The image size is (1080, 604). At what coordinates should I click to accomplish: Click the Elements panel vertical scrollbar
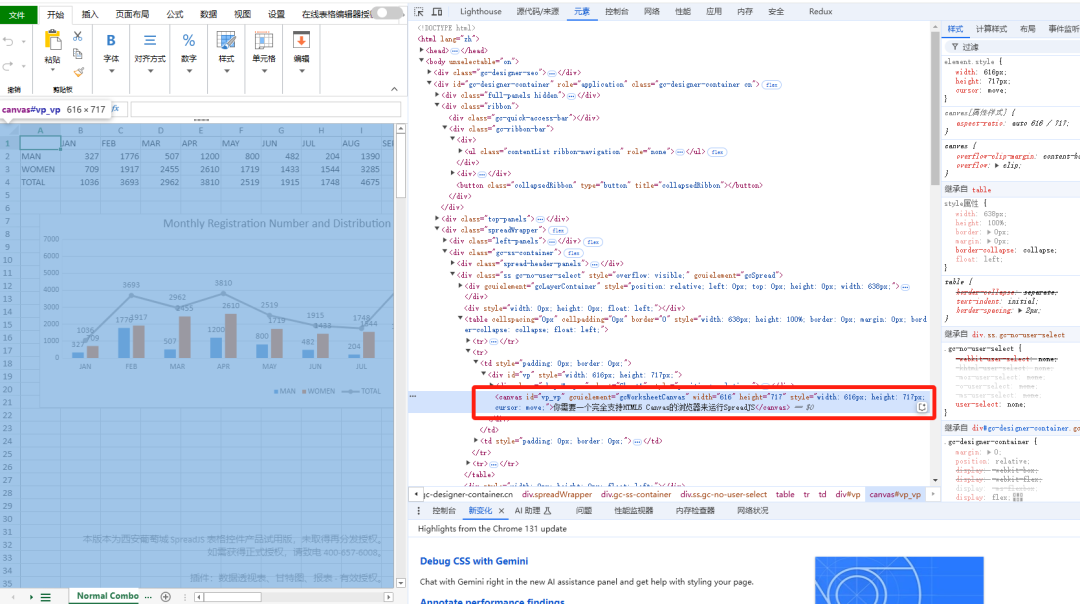[x=935, y=110]
